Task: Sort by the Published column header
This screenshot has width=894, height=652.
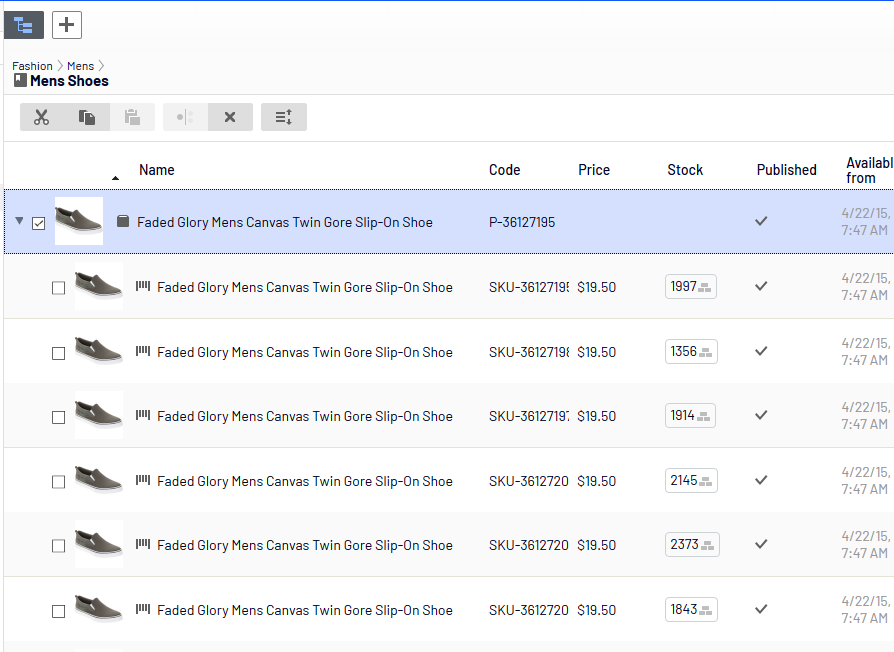Action: coord(787,170)
